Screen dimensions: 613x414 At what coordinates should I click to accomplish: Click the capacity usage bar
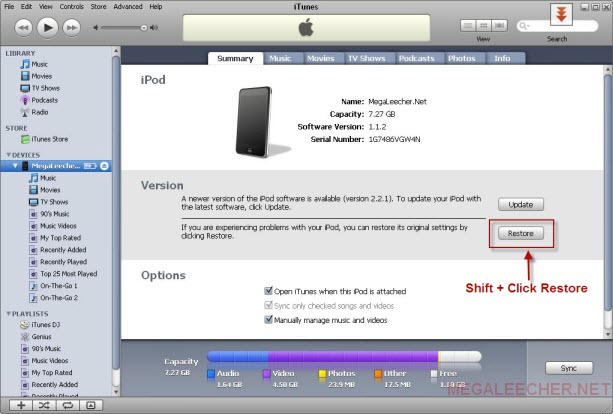coord(344,357)
